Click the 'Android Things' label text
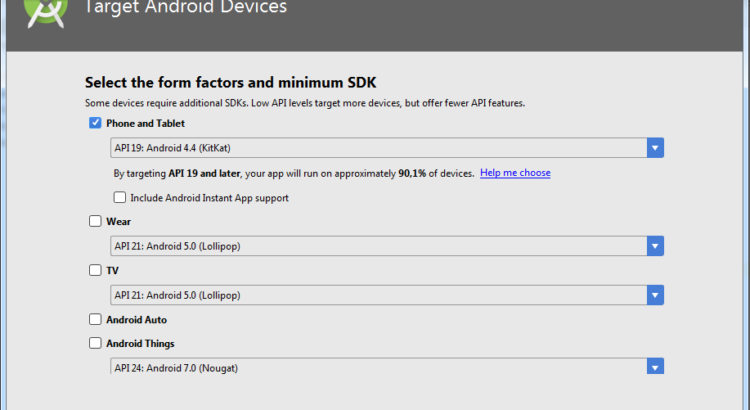The height and width of the screenshot is (410, 750). coord(140,343)
